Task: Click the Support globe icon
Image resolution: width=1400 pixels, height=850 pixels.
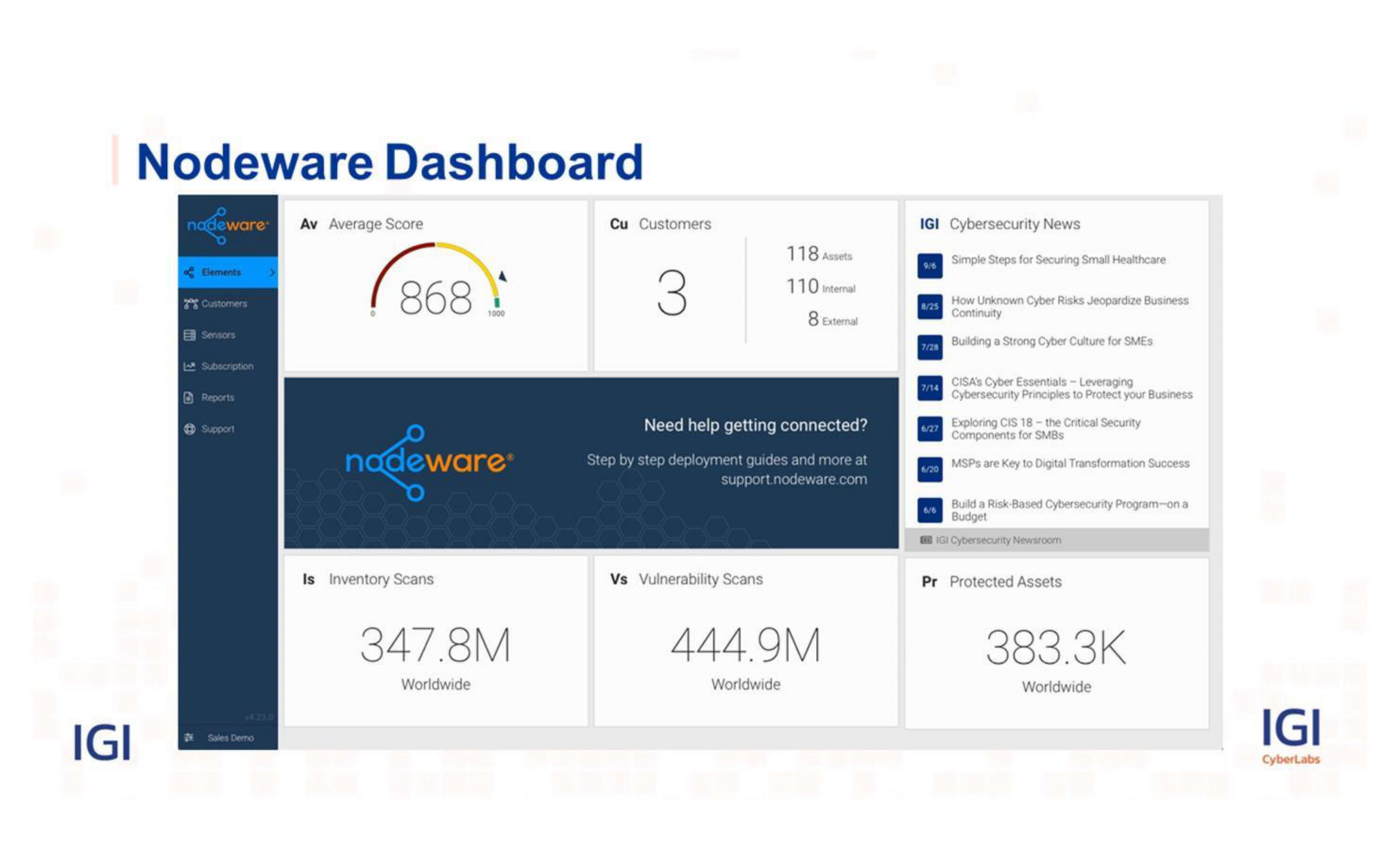Action: point(190,428)
